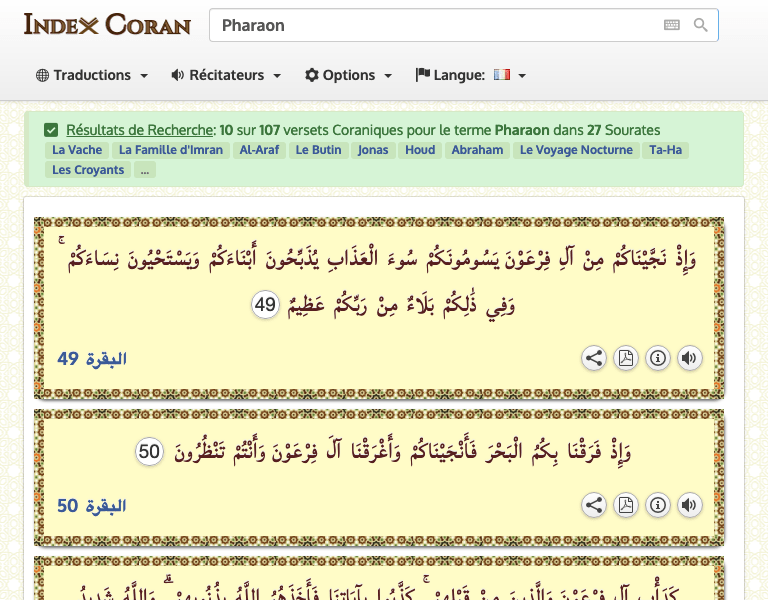Play audio recitation of verse 50
Screen dimensions: 768x600
(x=689, y=506)
